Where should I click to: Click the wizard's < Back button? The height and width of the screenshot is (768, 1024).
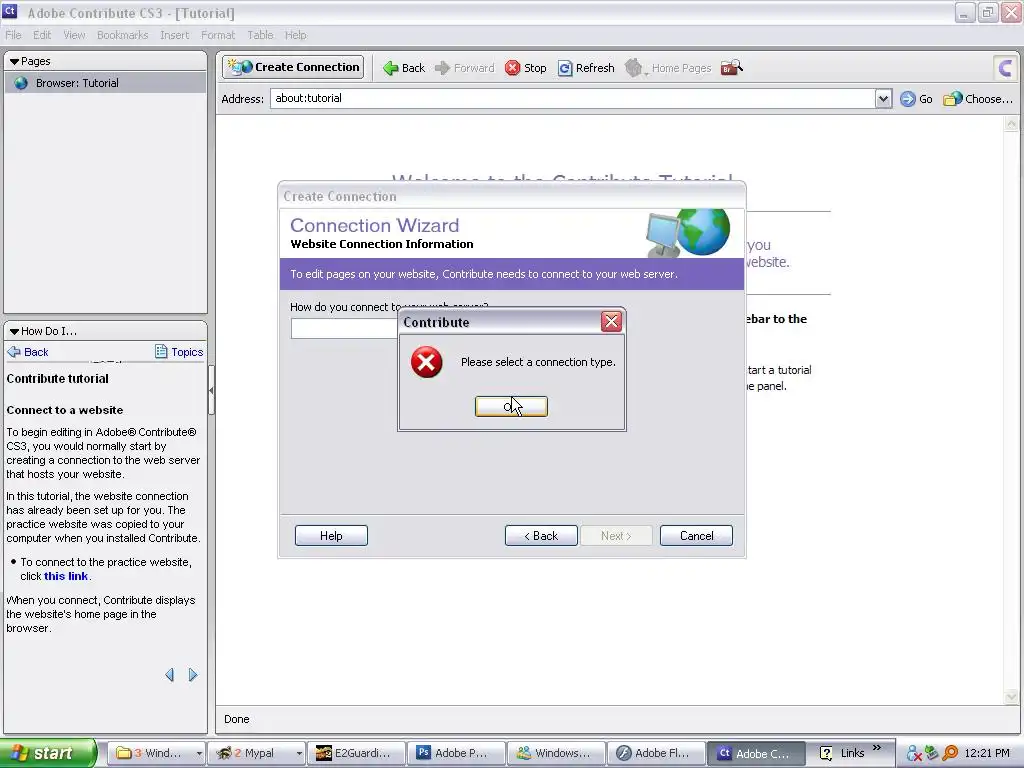(x=541, y=536)
